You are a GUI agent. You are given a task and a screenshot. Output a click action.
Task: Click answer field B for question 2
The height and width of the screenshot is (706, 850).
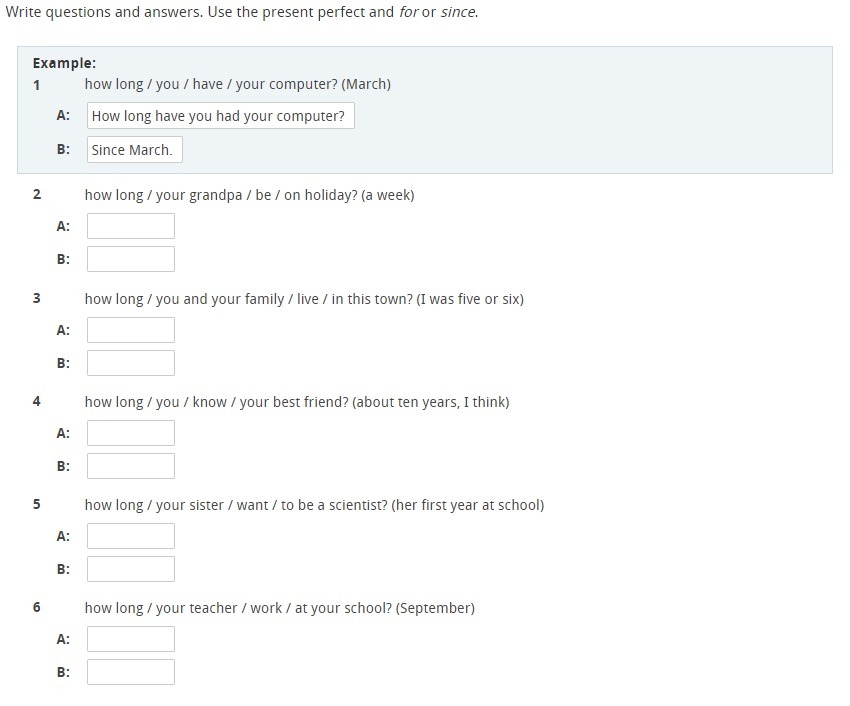click(x=131, y=259)
